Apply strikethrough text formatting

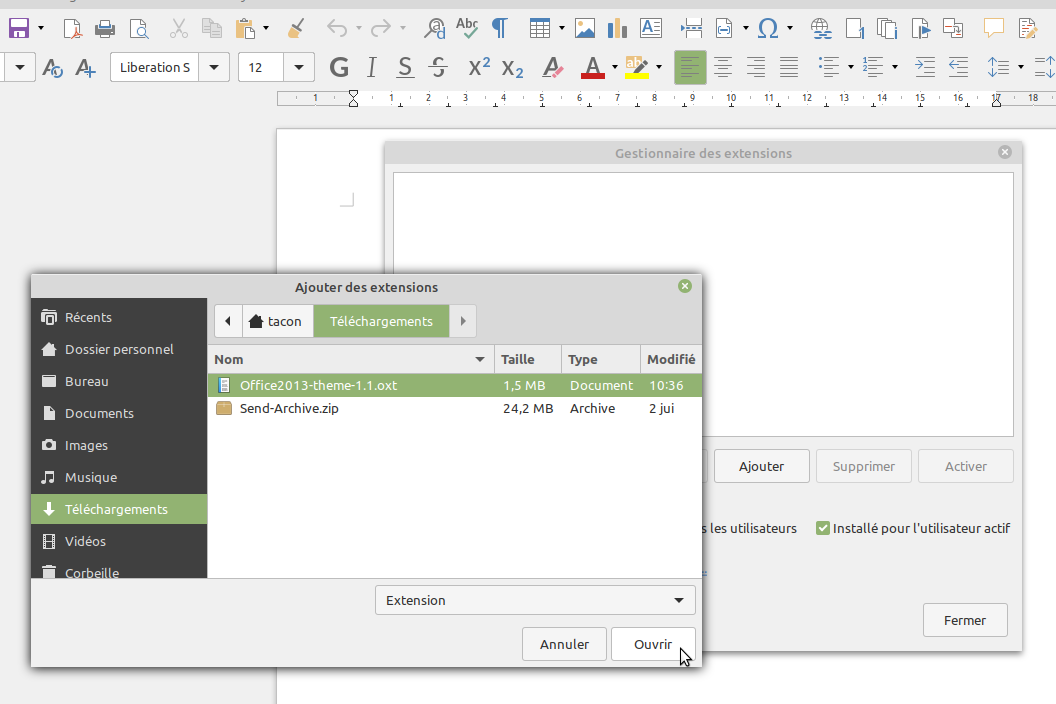coord(437,68)
